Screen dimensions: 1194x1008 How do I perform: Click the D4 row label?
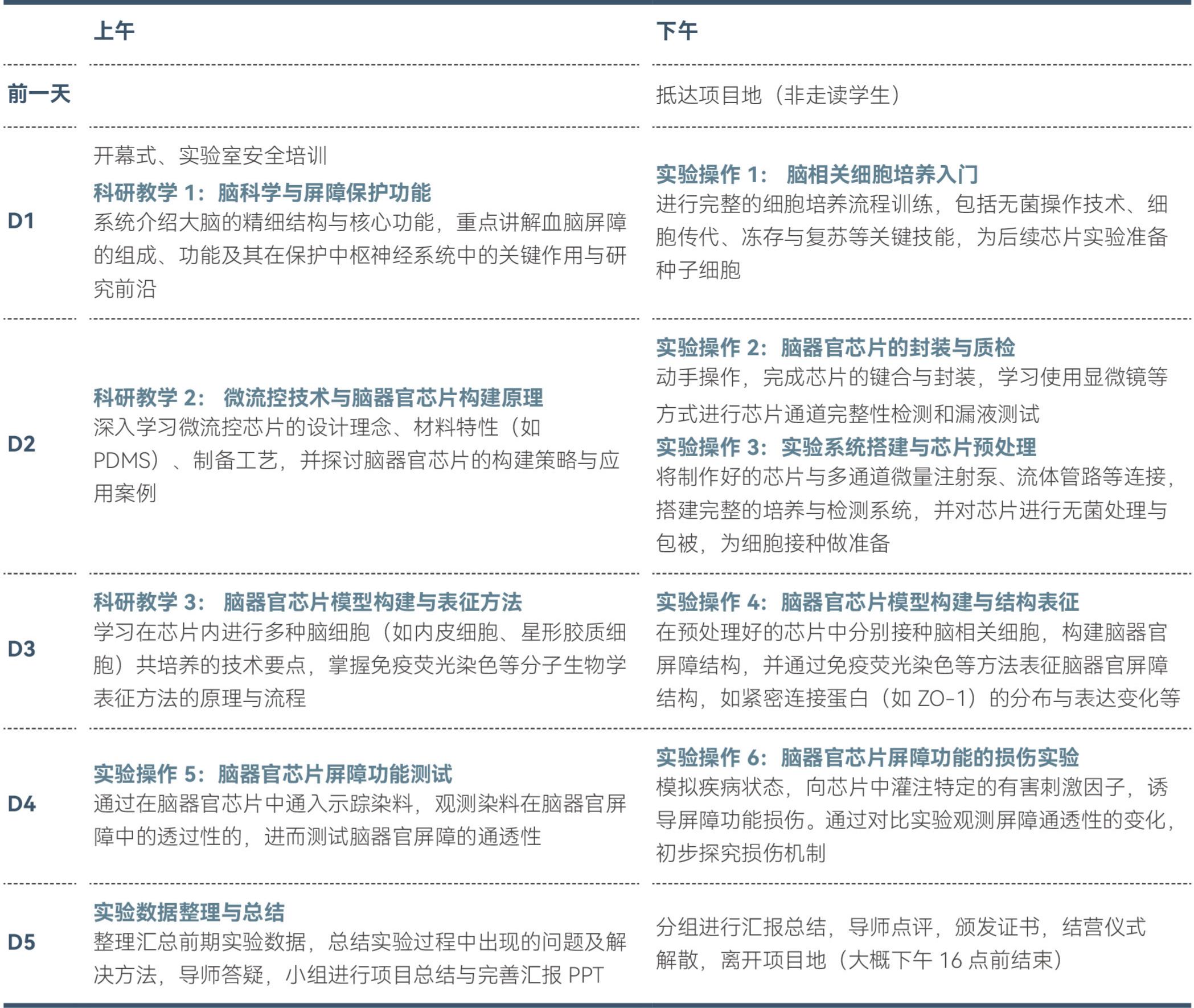pyautogui.click(x=22, y=804)
